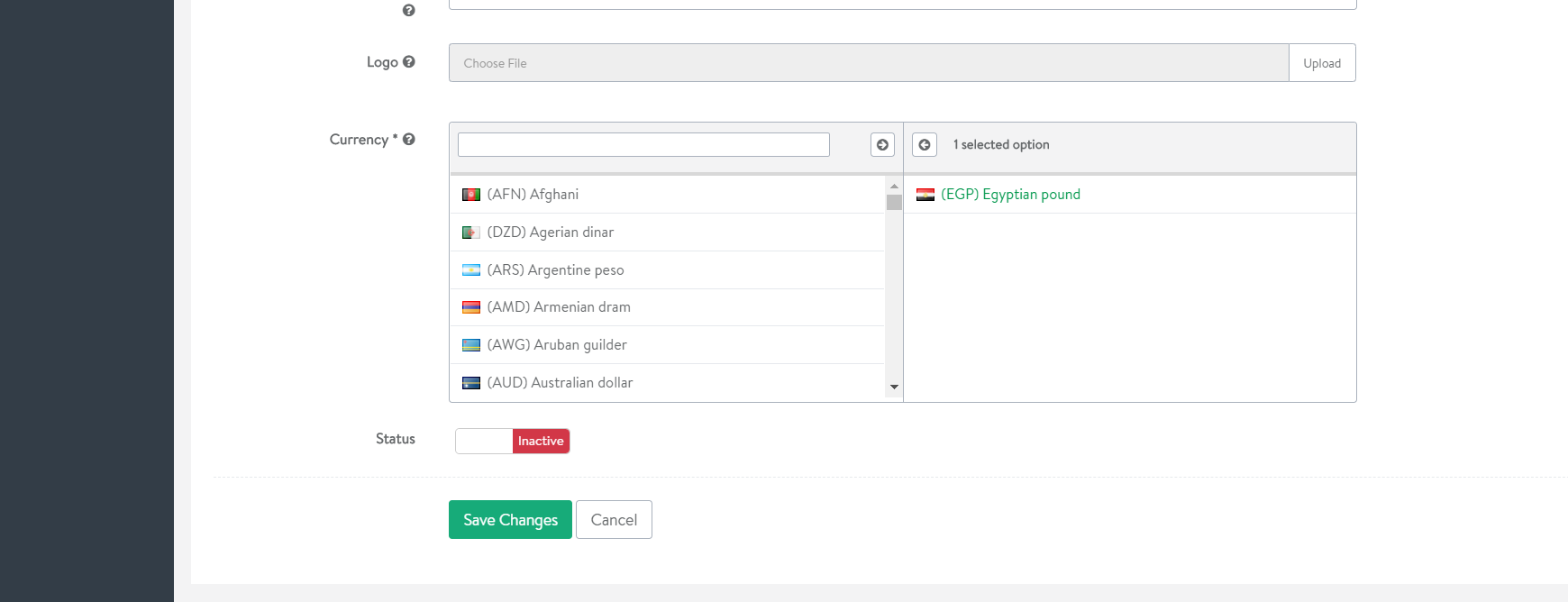Viewport: 1568px width, 602px height.
Task: Click the Status field label
Action: 396,439
